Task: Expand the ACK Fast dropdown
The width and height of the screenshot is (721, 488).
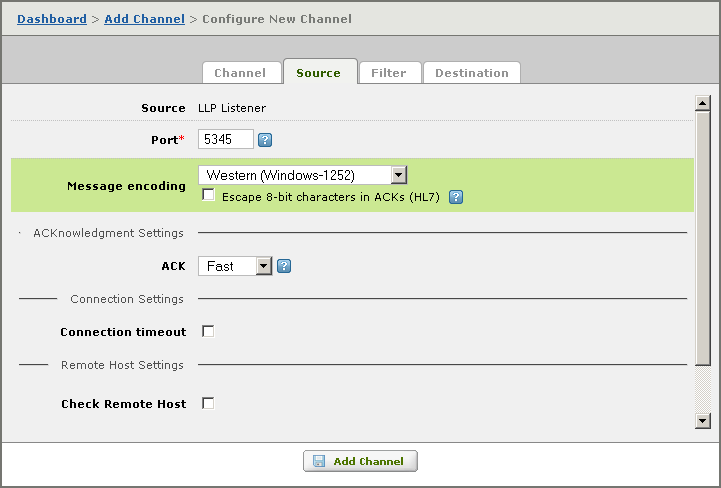Action: point(235,266)
